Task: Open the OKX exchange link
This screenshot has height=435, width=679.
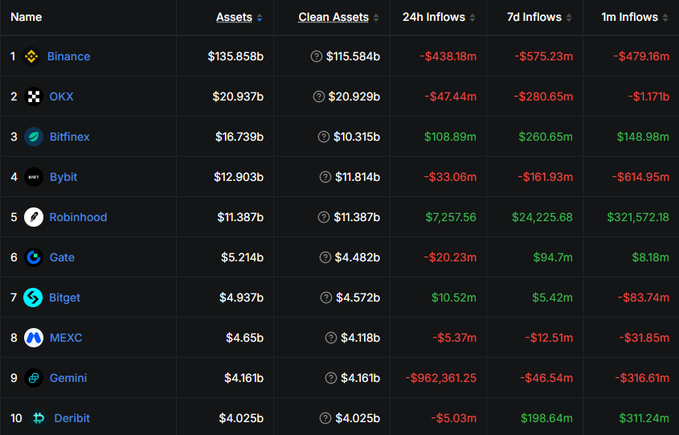Action: (x=61, y=97)
